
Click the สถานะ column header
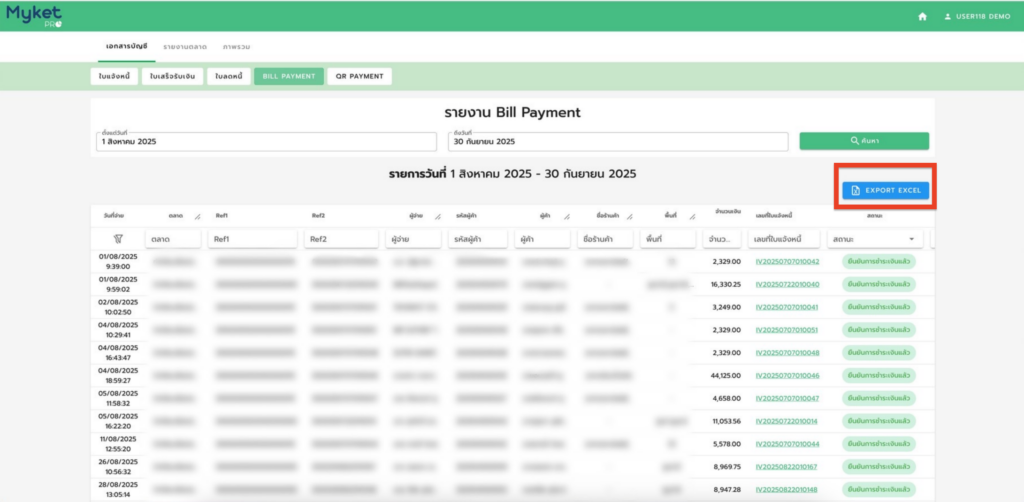(875, 215)
